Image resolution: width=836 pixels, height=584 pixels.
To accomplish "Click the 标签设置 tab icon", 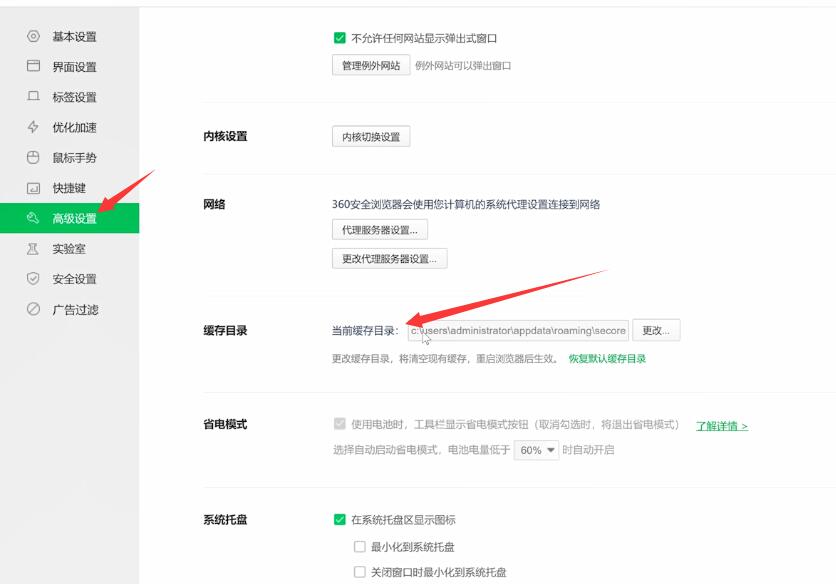I will point(33,97).
